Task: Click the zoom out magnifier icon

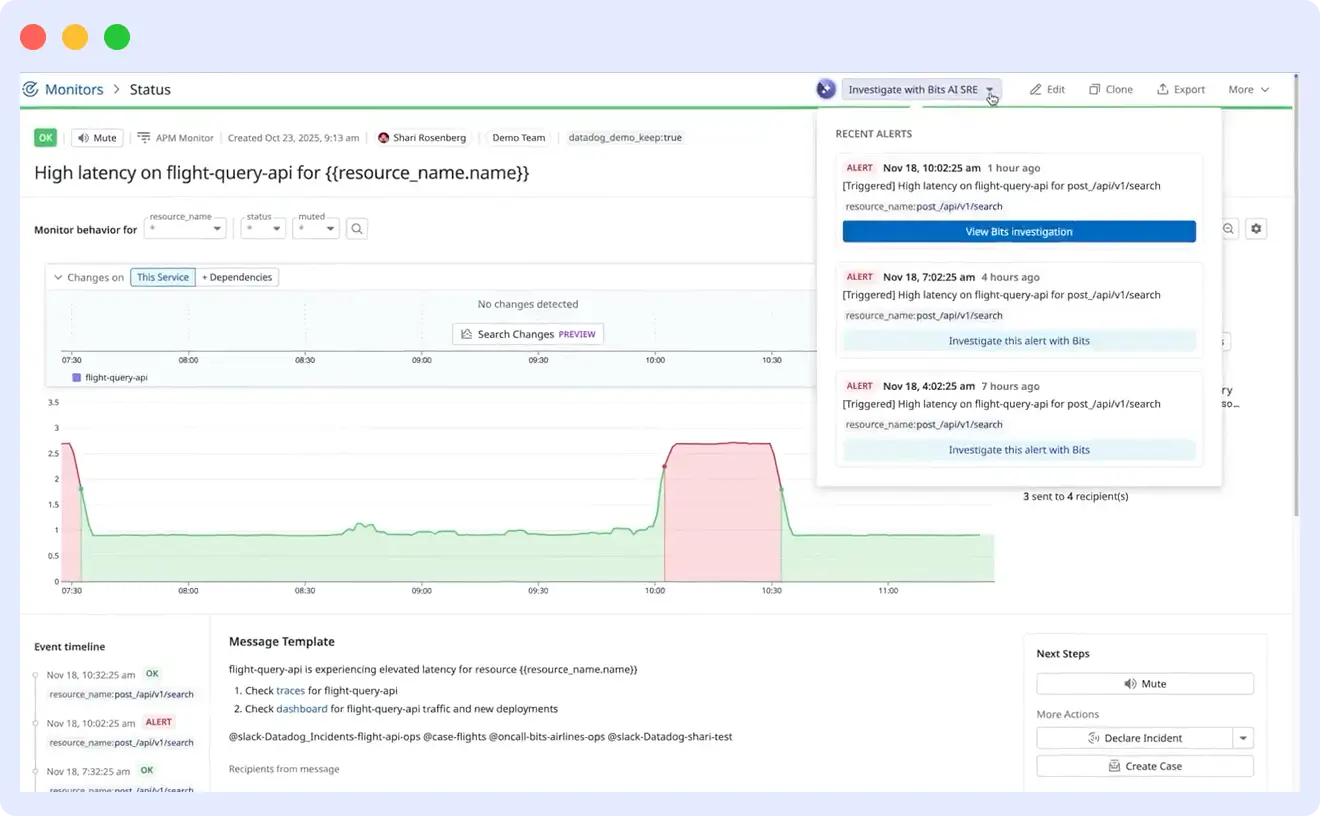Action: [1229, 229]
